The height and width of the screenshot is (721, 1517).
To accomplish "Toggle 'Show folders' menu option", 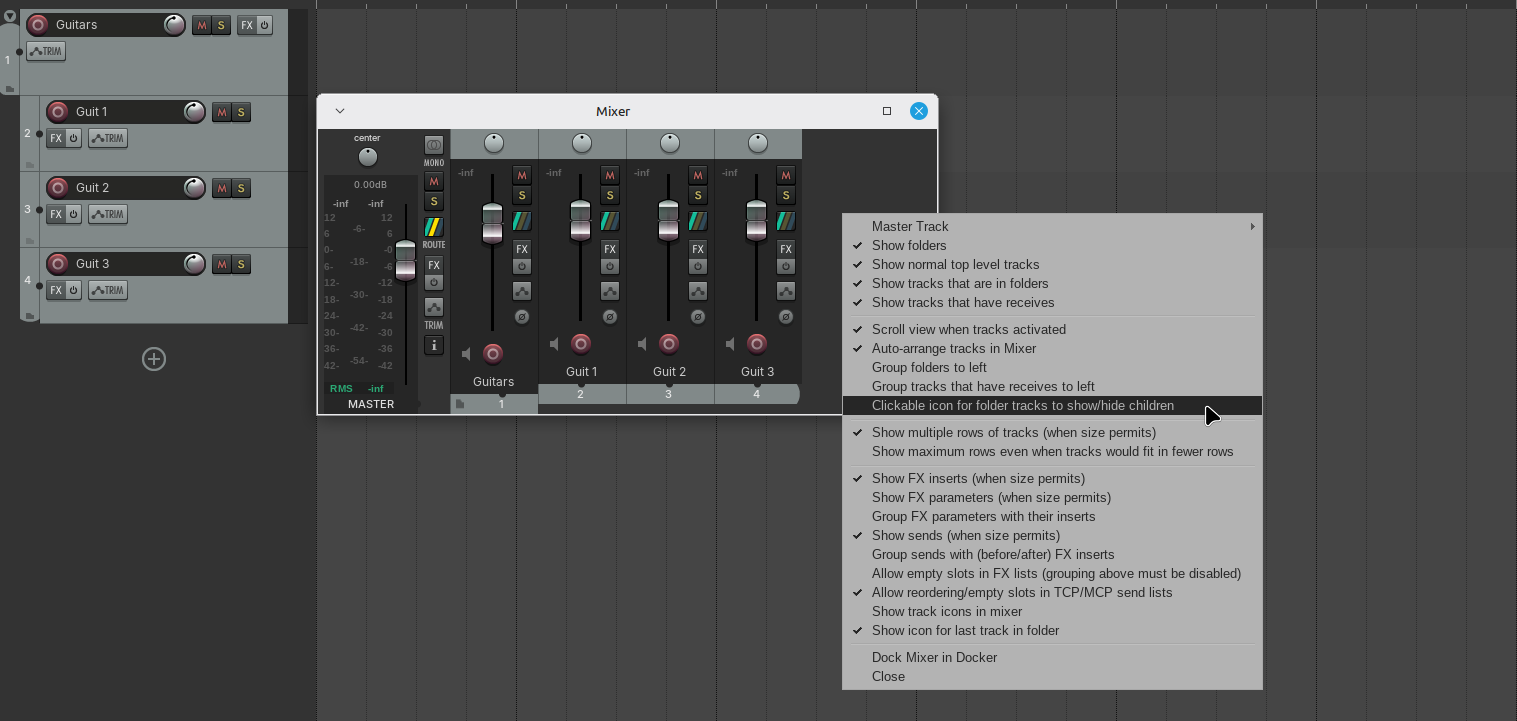I will click(1052, 245).
